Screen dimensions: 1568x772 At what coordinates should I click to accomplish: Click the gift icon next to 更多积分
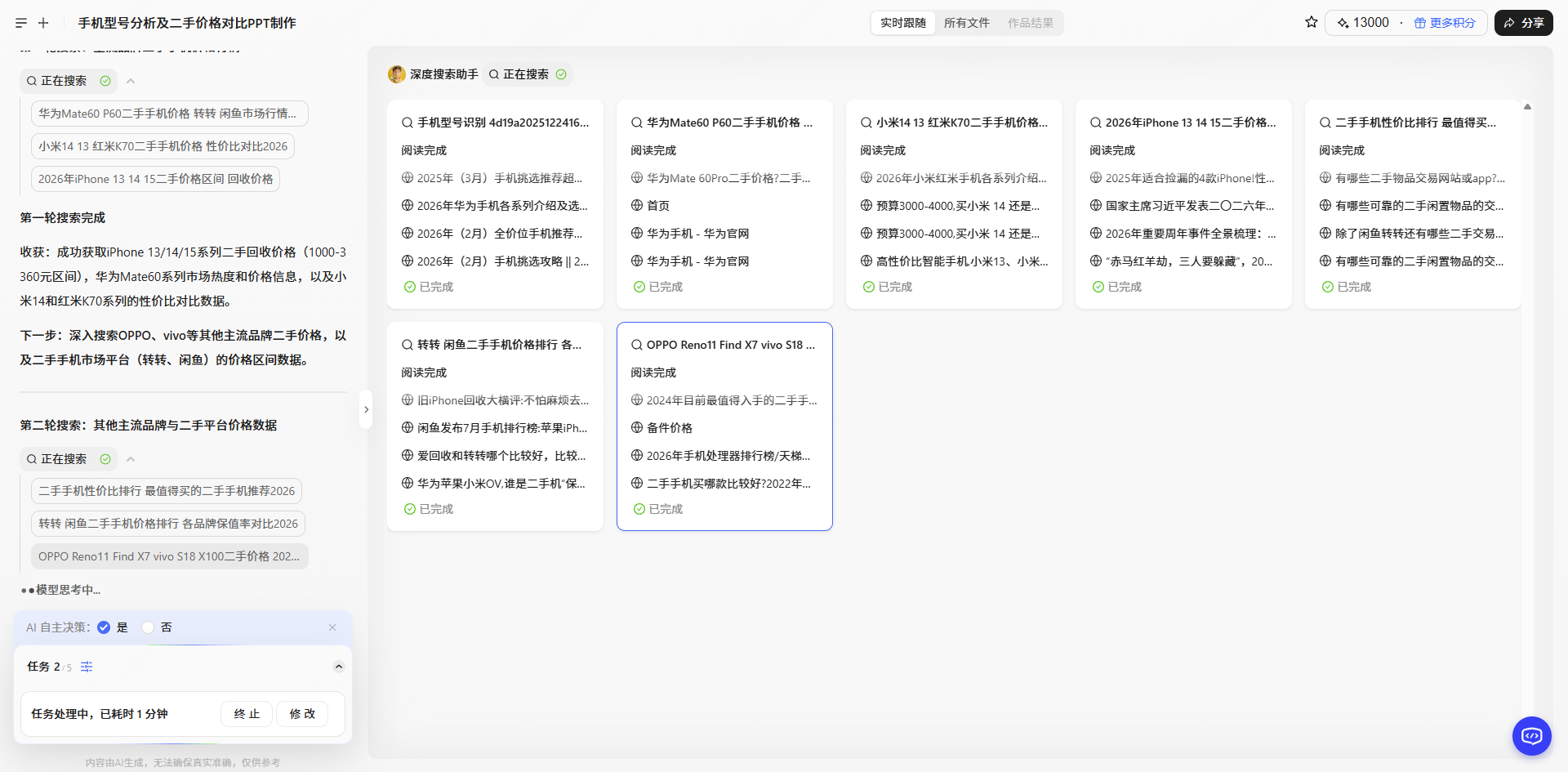pos(1419,22)
